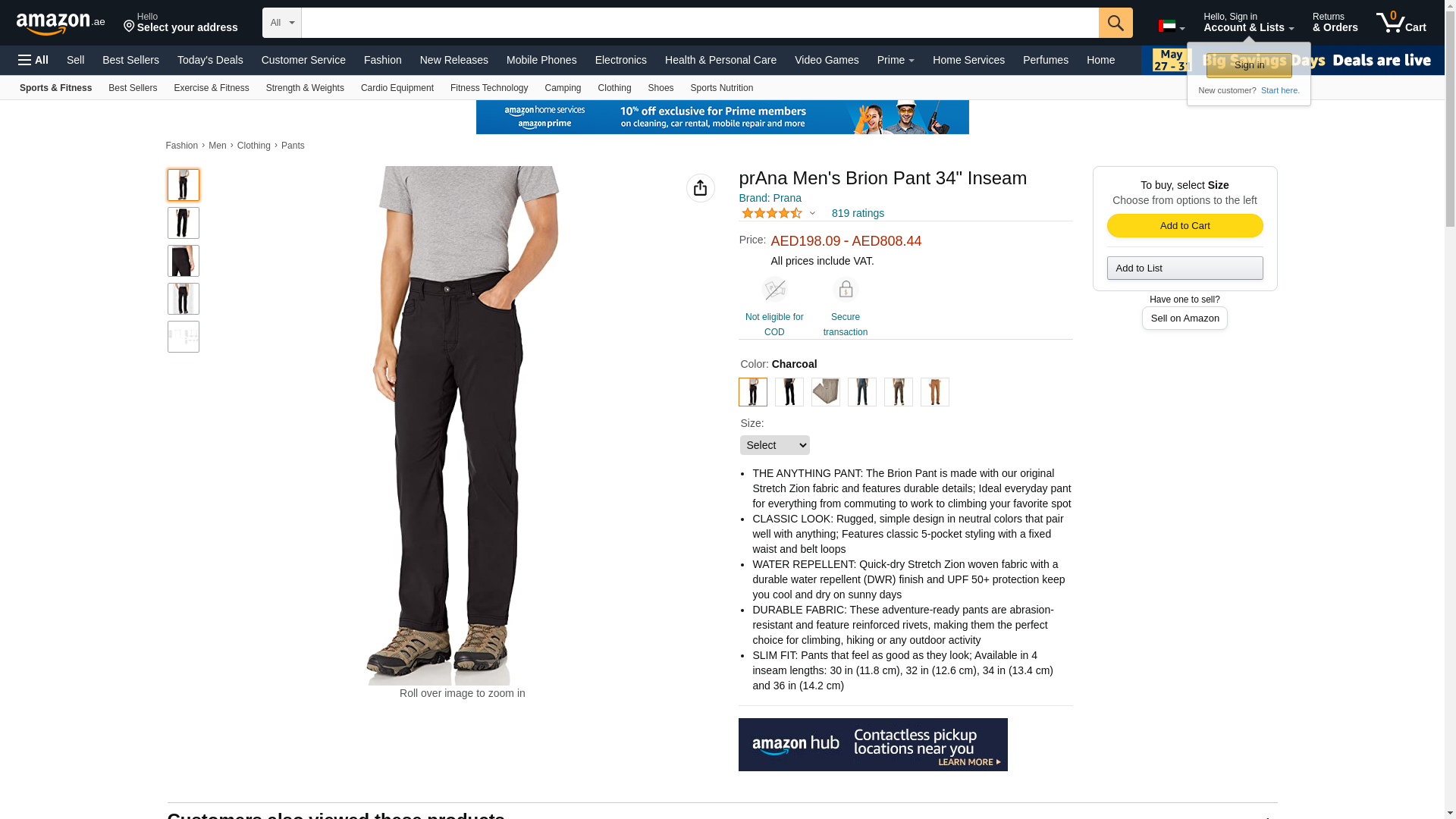
Task: Select your address location pin
Action: click(129, 27)
